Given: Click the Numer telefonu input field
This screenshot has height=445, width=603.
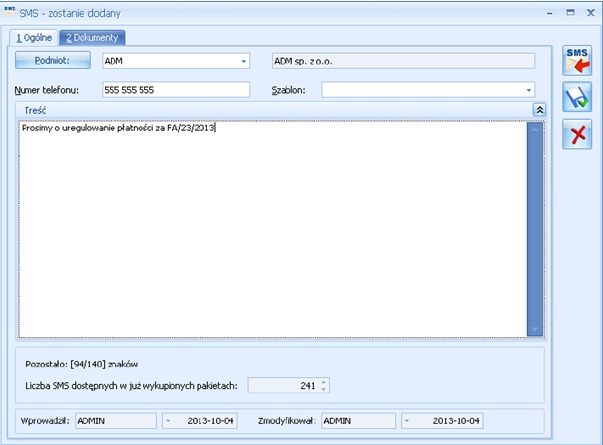Looking at the screenshot, I should tap(176, 90).
